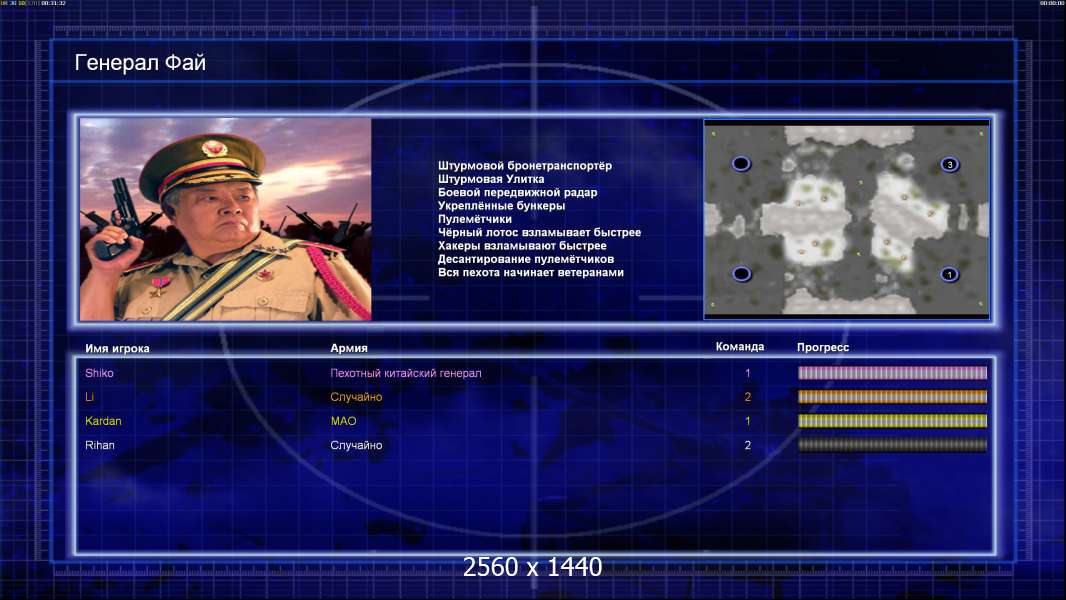1066x600 pixels.
Task: Click Десантирование пулемётчиков ability line
Action: (526, 259)
